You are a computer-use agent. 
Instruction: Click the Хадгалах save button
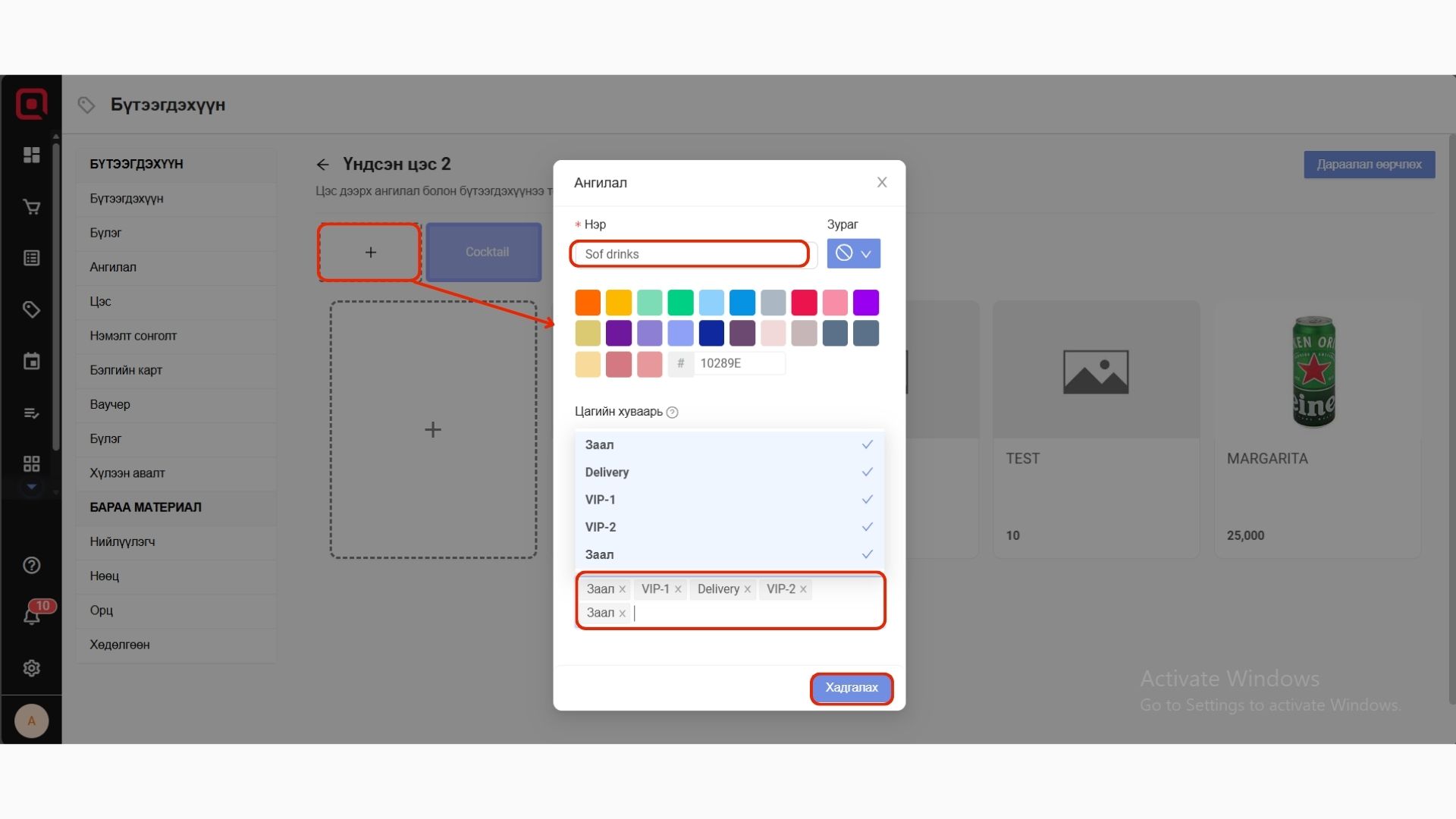(x=851, y=688)
